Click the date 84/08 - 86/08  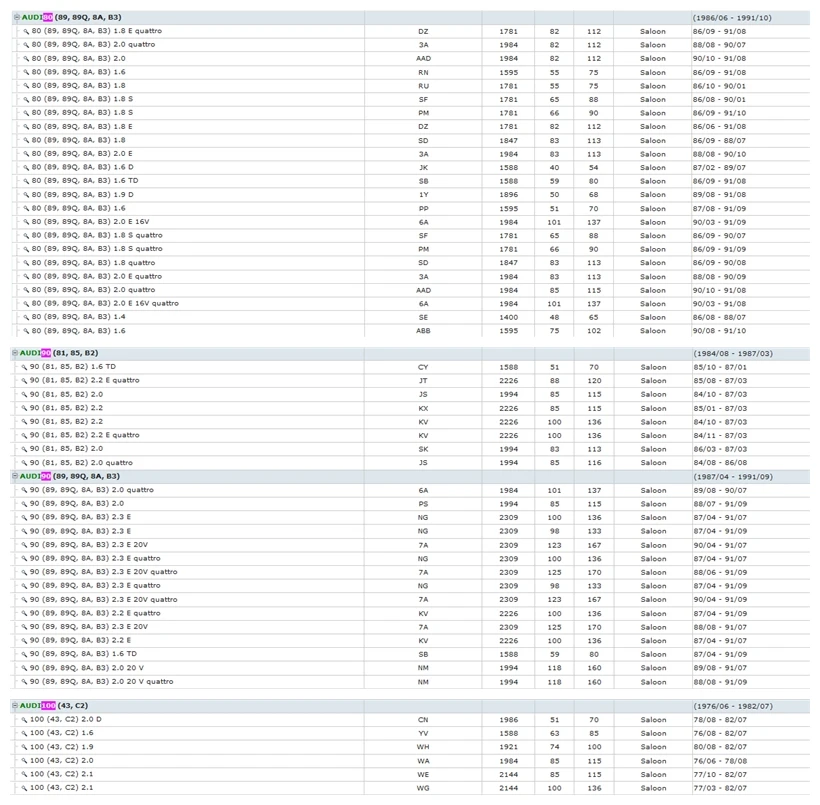[720, 463]
